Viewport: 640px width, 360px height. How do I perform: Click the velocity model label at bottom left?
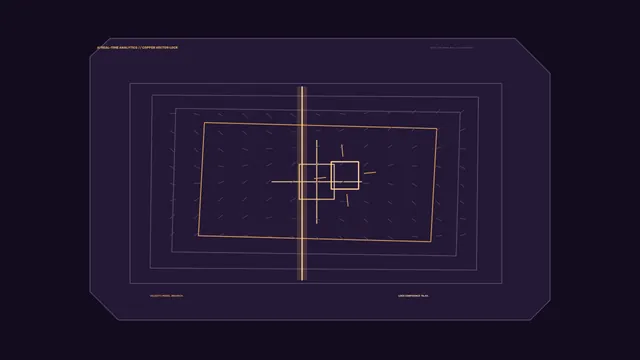[x=167, y=296]
